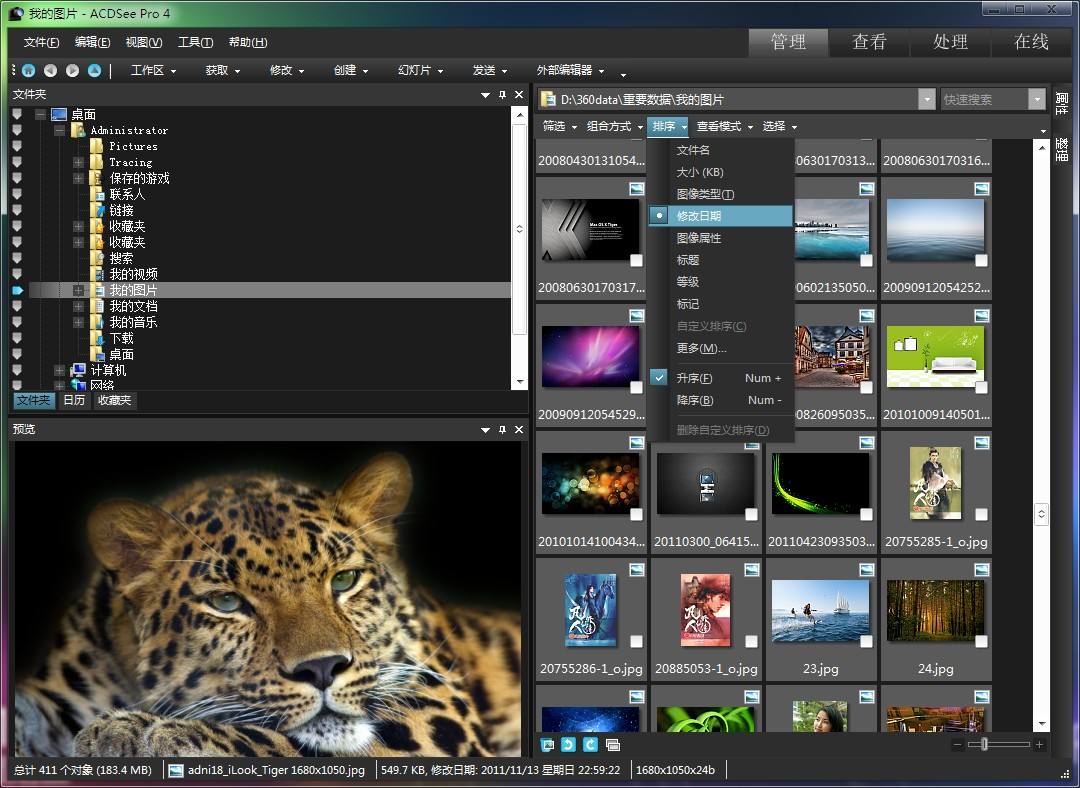
Task: Select 降序 descending sort option
Action: pos(695,400)
